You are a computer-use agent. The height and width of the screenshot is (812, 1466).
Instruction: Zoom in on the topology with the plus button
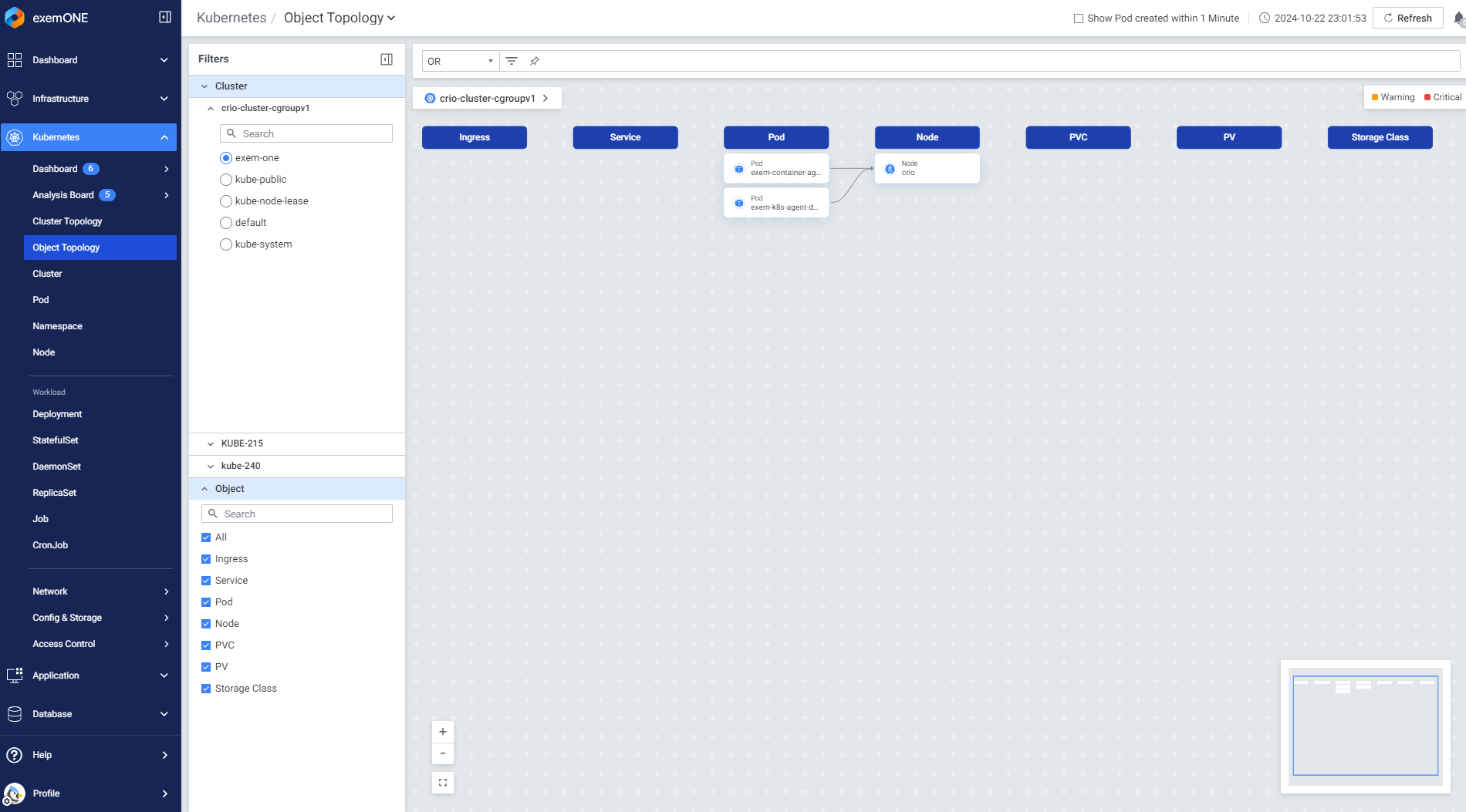click(443, 732)
